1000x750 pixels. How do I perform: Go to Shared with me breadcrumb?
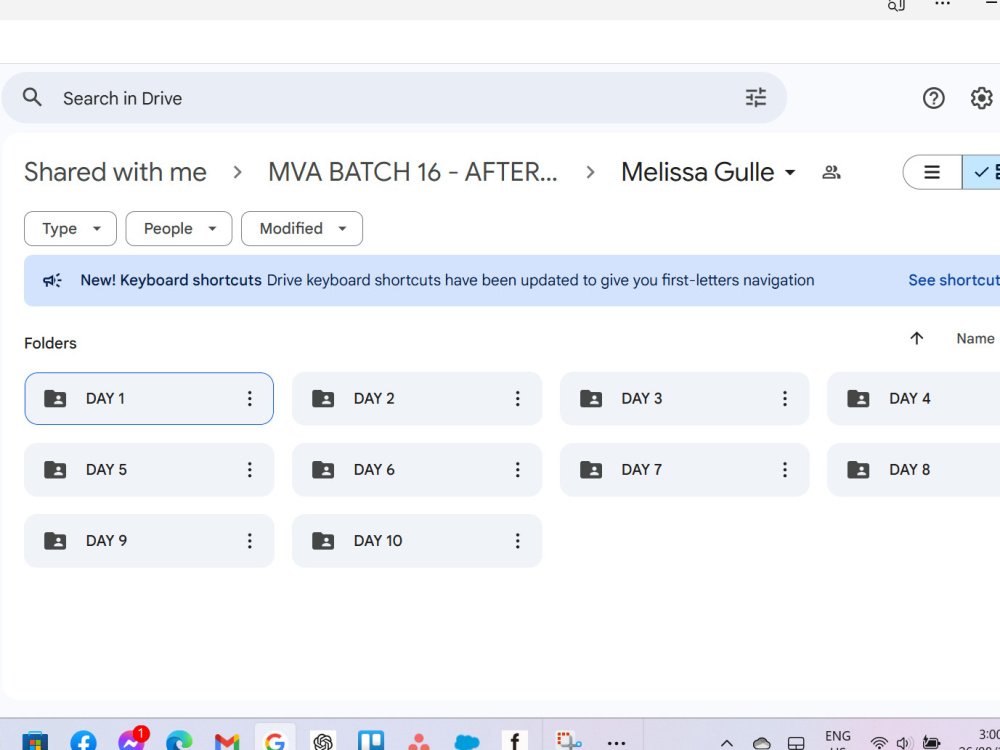pyautogui.click(x=115, y=172)
